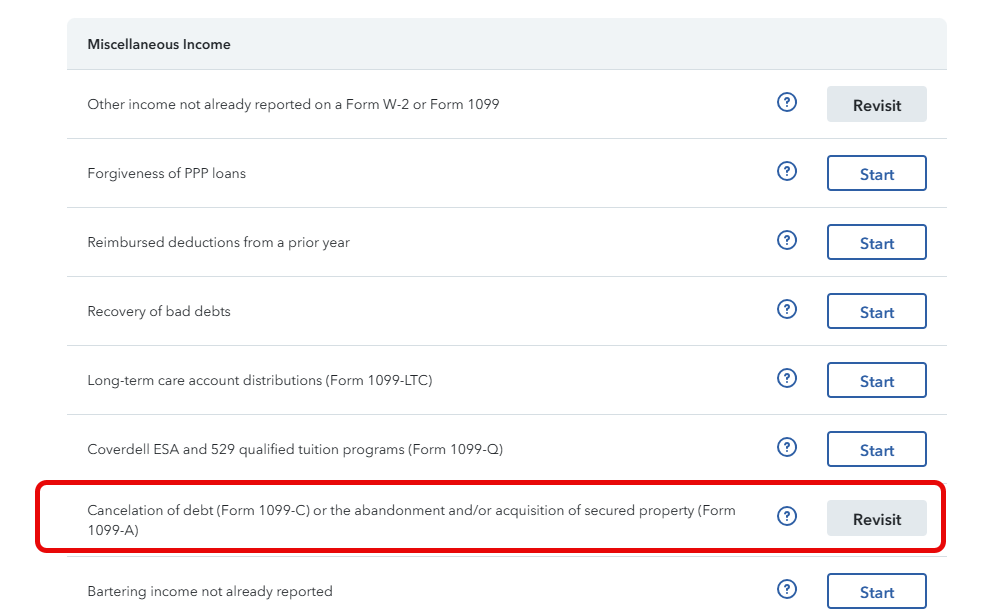Revisit Cancelation of debt Form 1099-C
Image resolution: width=991 pixels, height=611 pixels.
[877, 518]
